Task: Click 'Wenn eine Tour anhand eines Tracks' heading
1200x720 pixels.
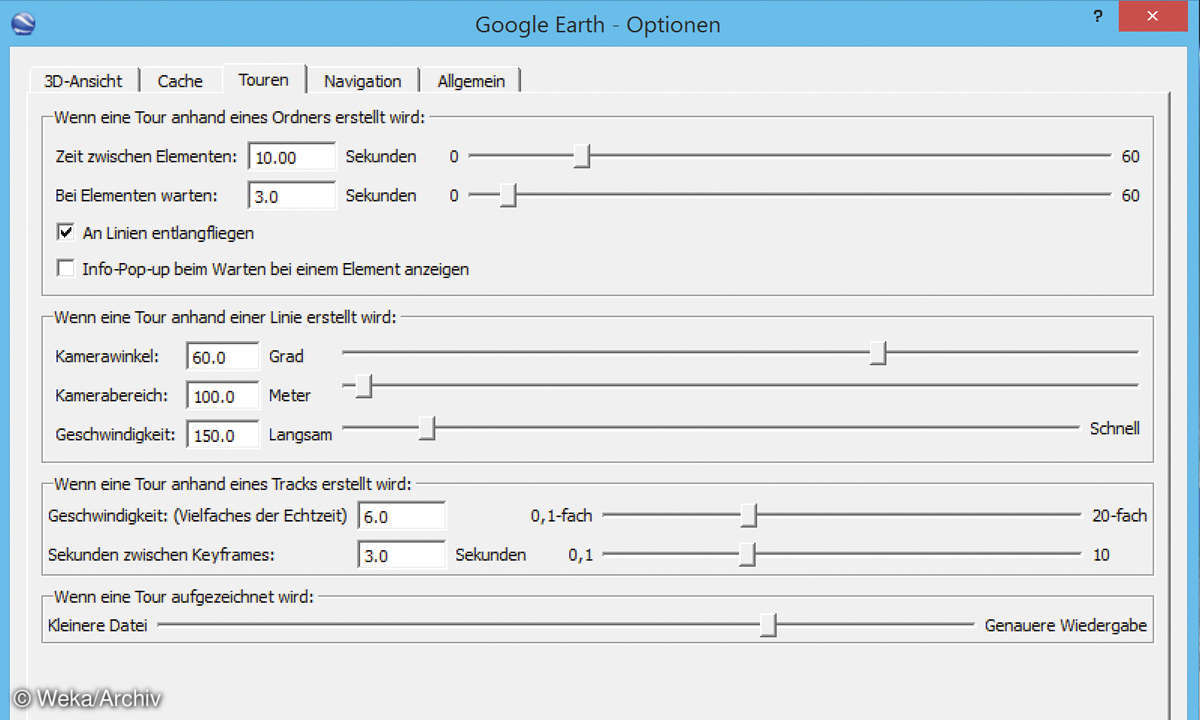Action: (232, 484)
